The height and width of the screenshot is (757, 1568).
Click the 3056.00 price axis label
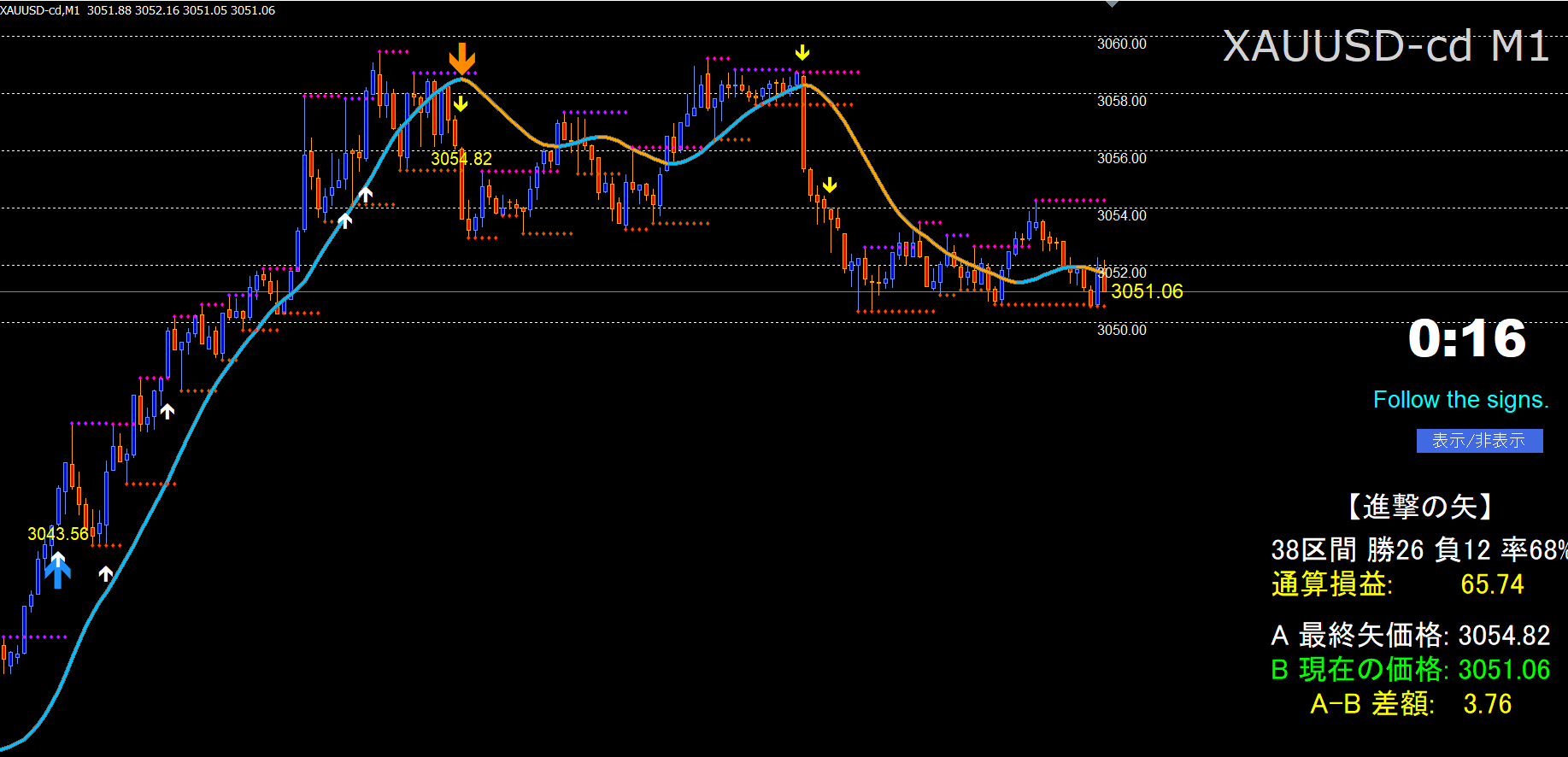click(1122, 158)
